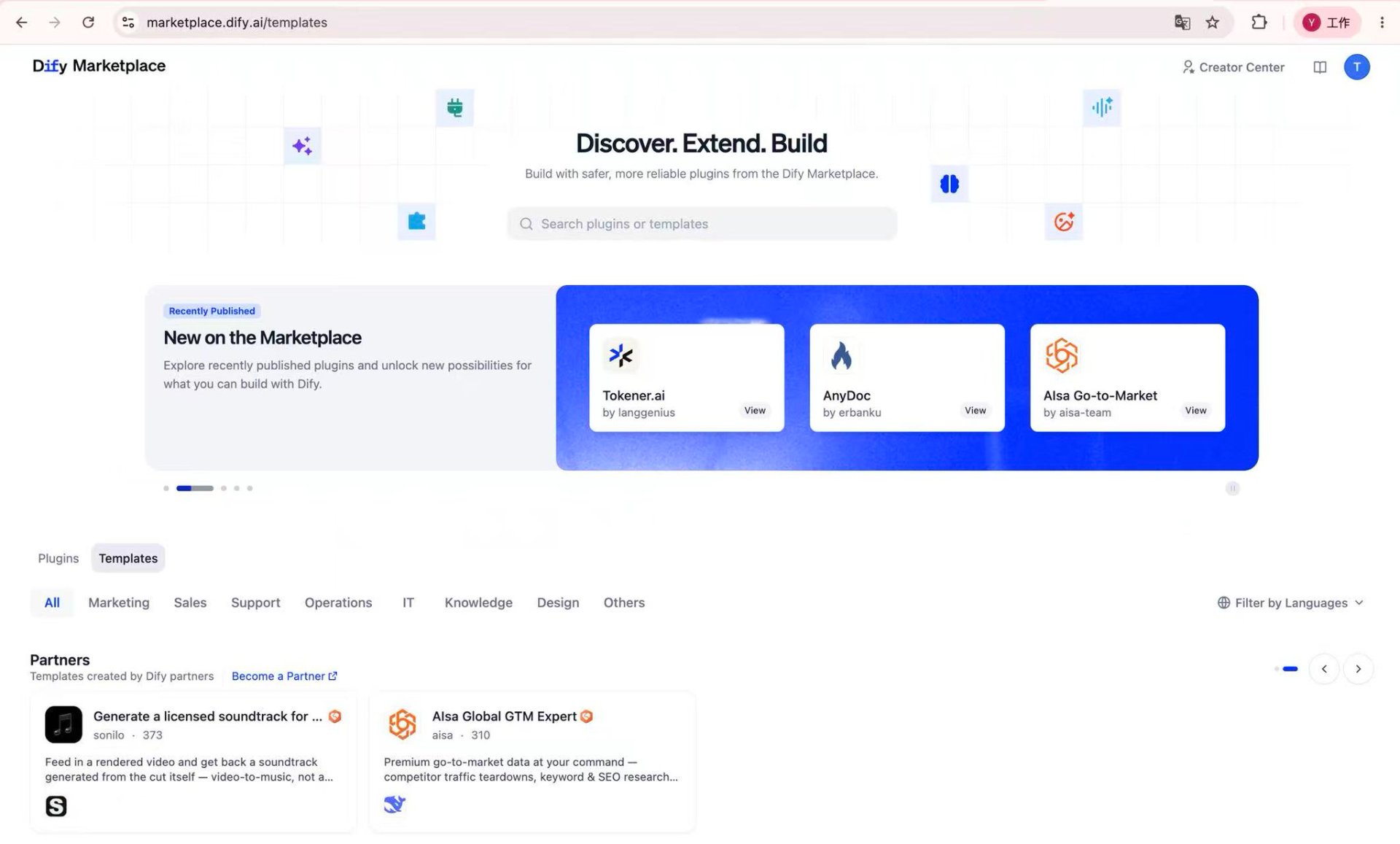
Task: Click the New on the Marketplace heading
Action: [262, 338]
